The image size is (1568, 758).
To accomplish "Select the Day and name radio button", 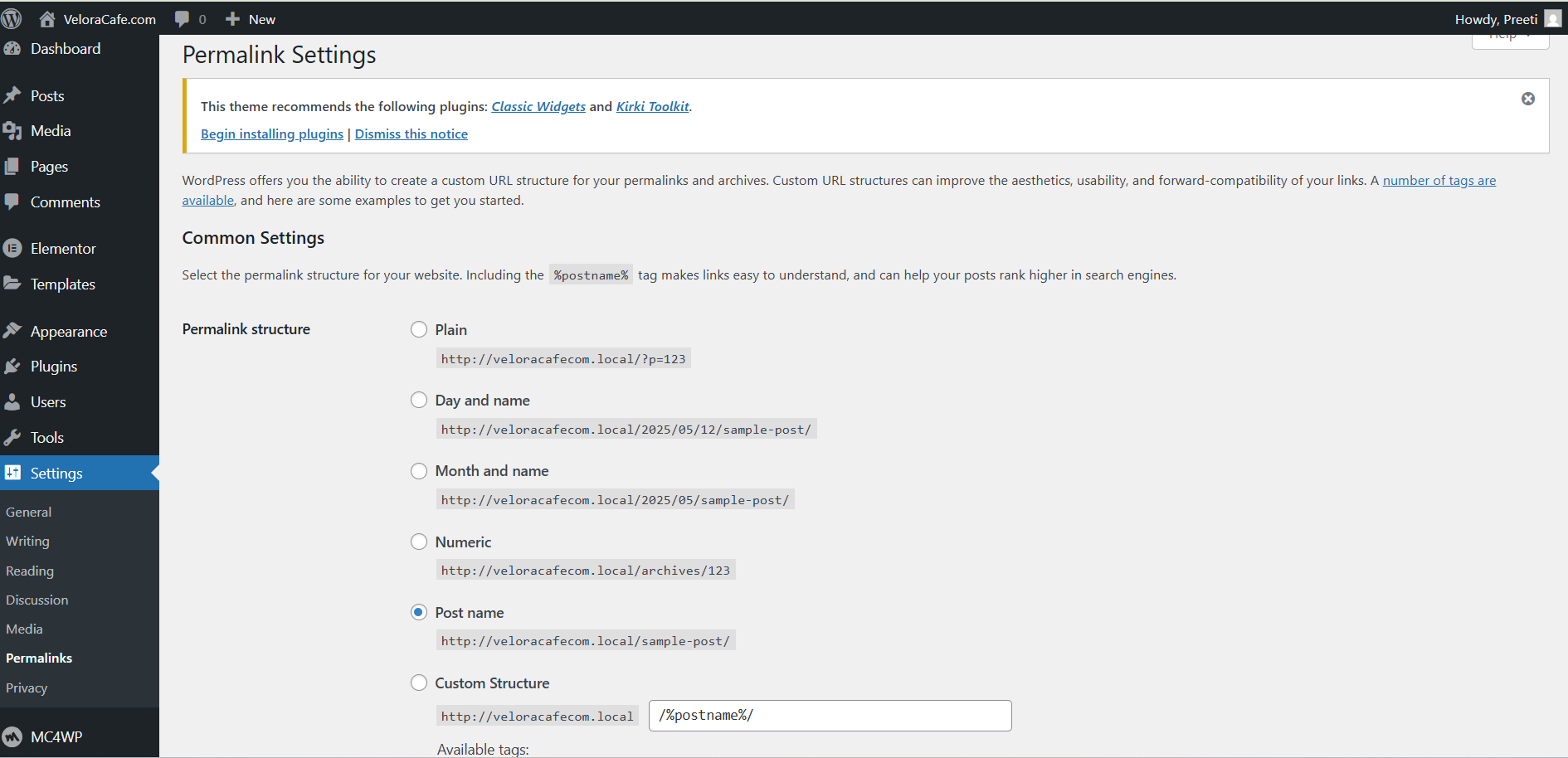I will pyautogui.click(x=419, y=400).
